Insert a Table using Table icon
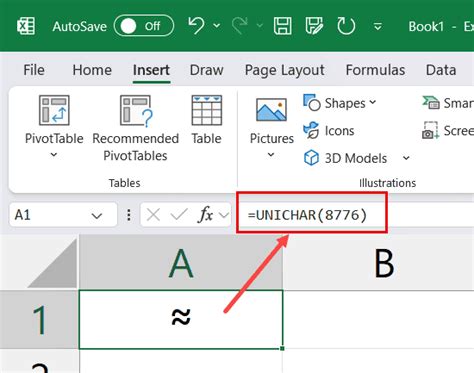This screenshot has width=474, height=373. (x=206, y=110)
